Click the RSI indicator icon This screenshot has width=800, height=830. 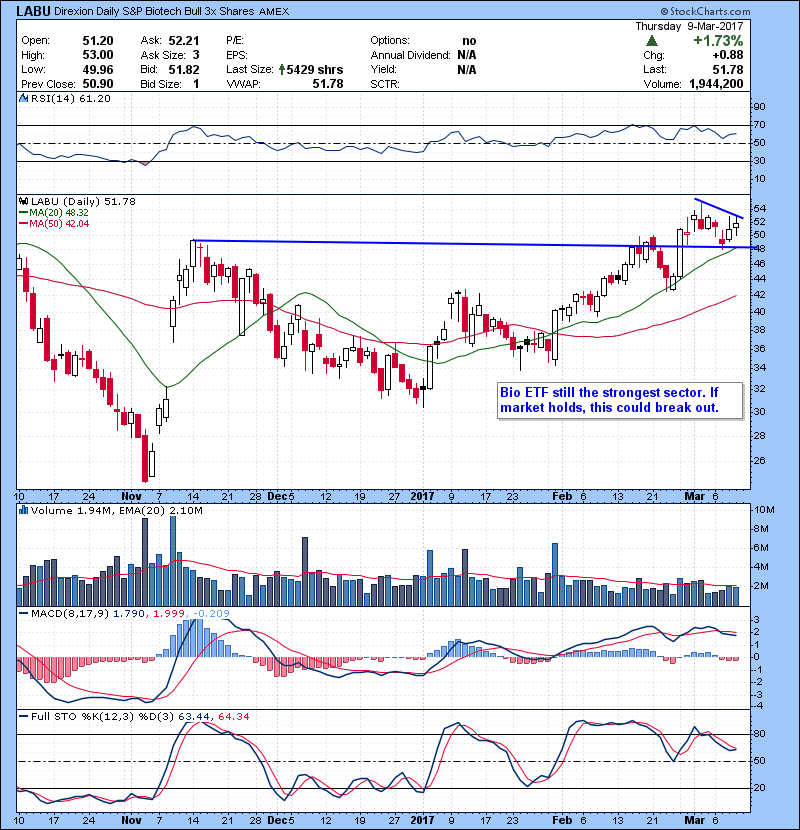tap(23, 98)
